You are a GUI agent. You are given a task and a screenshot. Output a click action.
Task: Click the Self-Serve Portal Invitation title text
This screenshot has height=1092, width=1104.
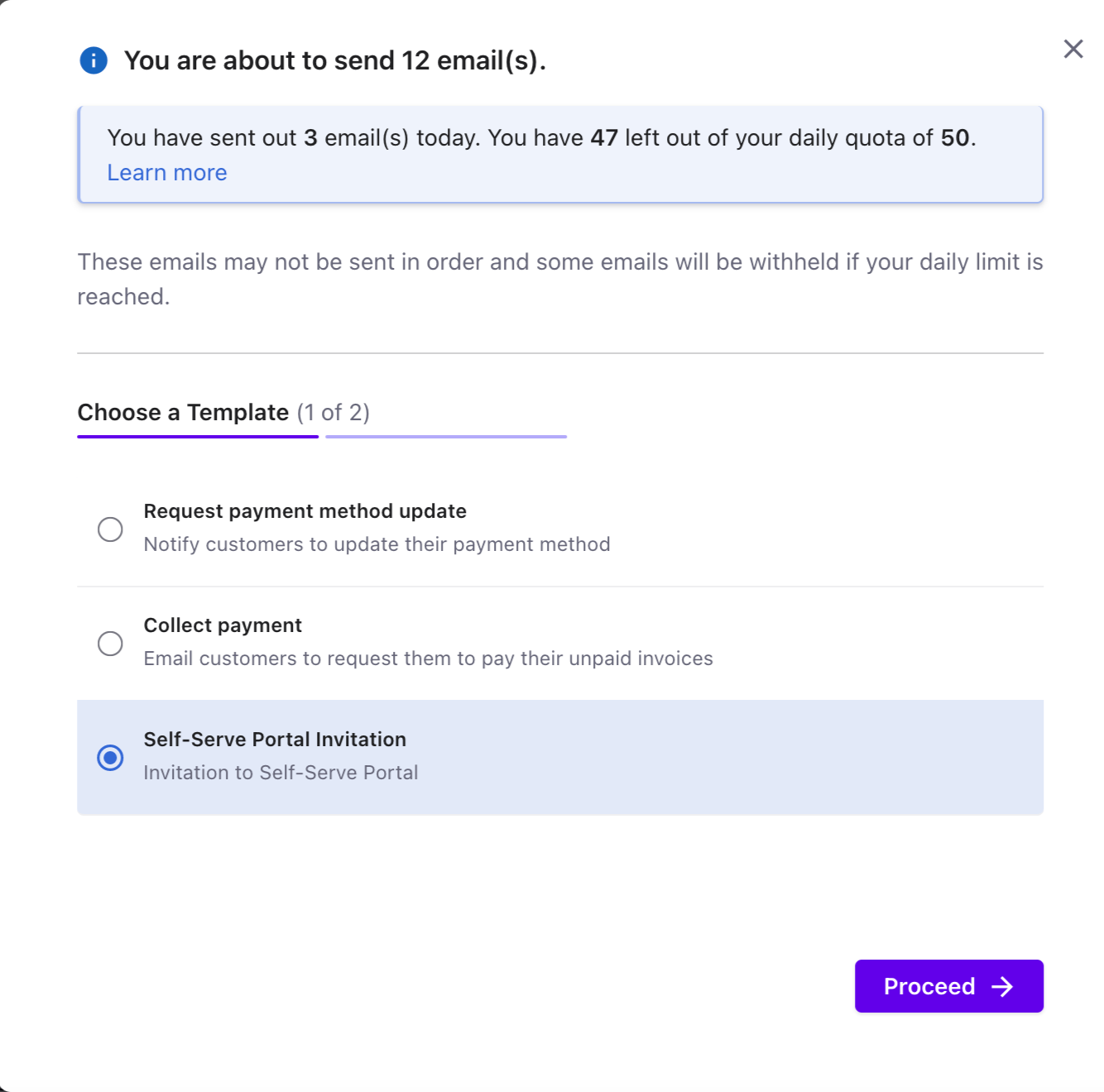(x=275, y=740)
